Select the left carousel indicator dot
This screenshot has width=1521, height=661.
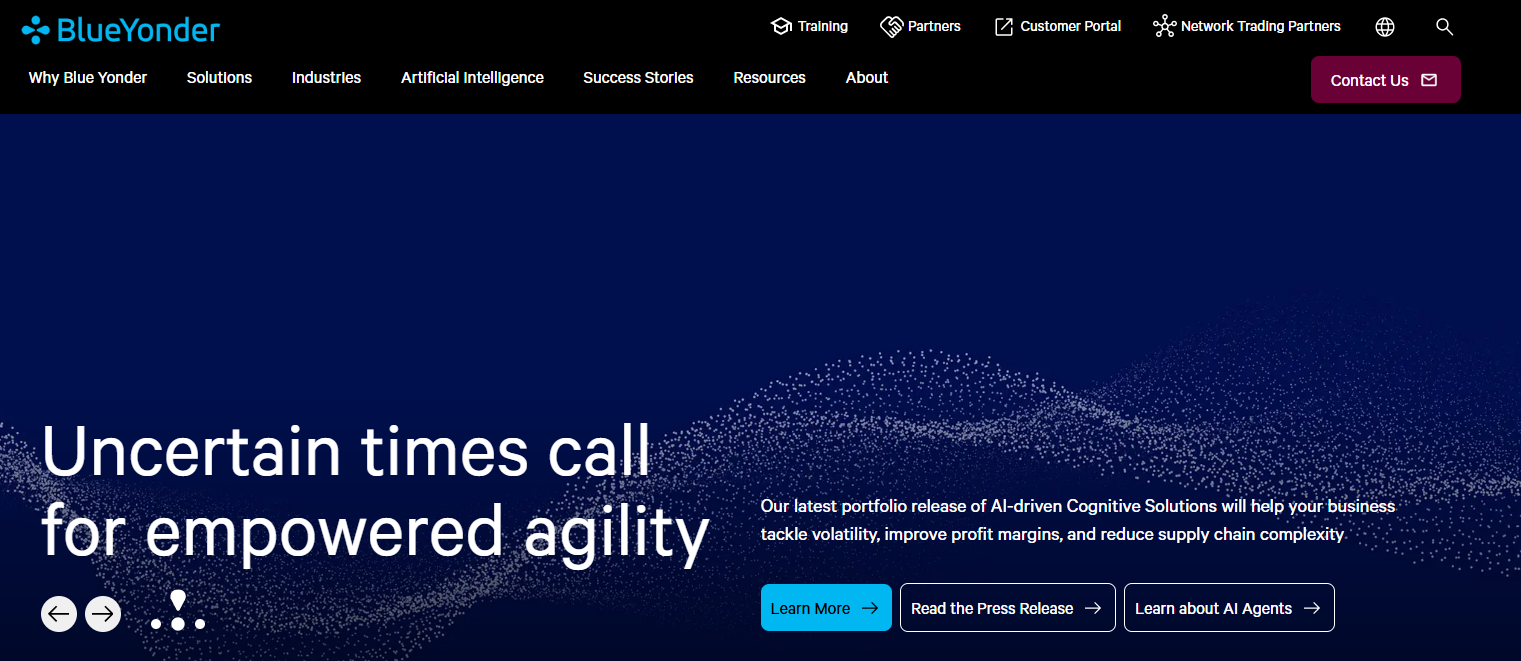(x=156, y=624)
